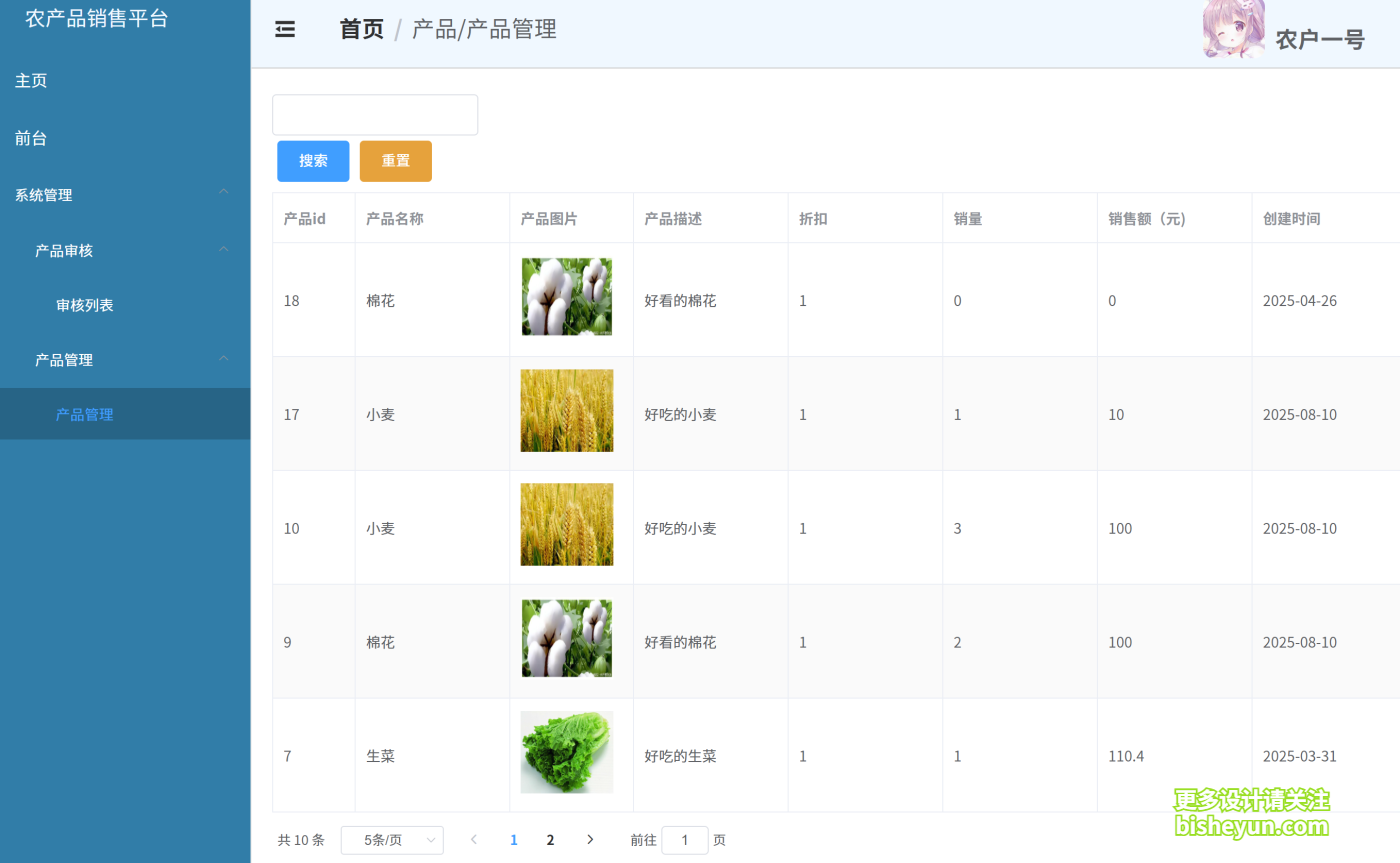Collapse the 产品管理 group chevron
The height and width of the screenshot is (863, 1400).
[223, 356]
